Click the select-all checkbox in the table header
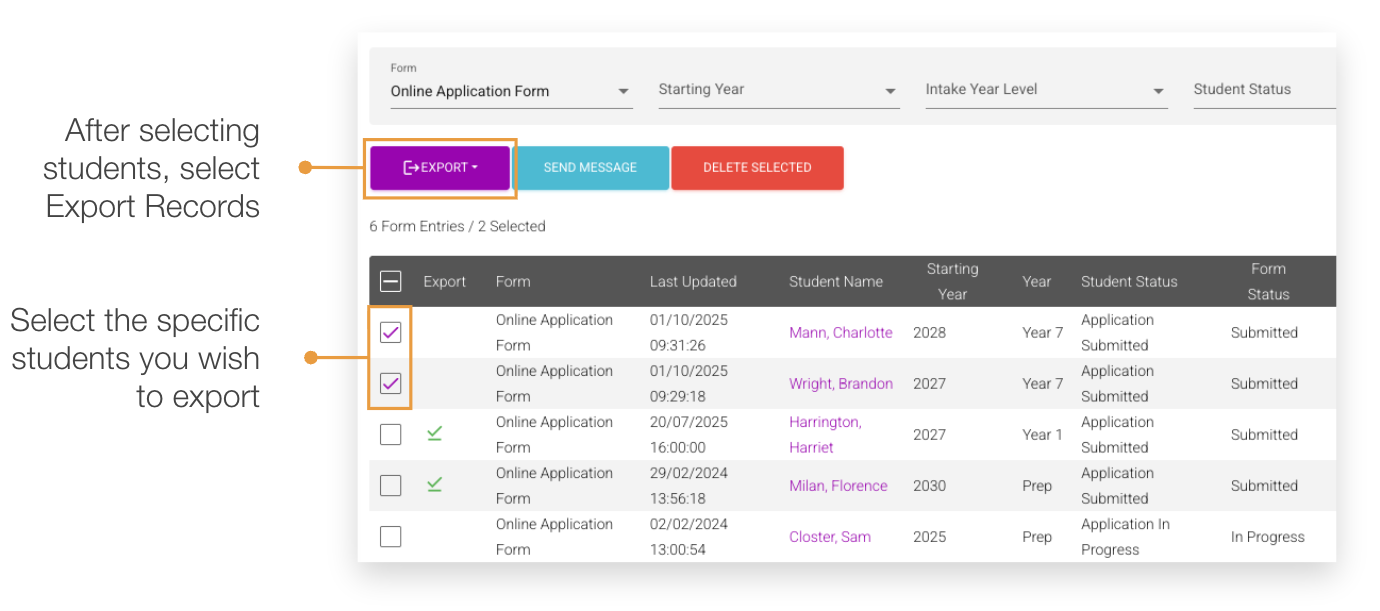 (x=390, y=281)
